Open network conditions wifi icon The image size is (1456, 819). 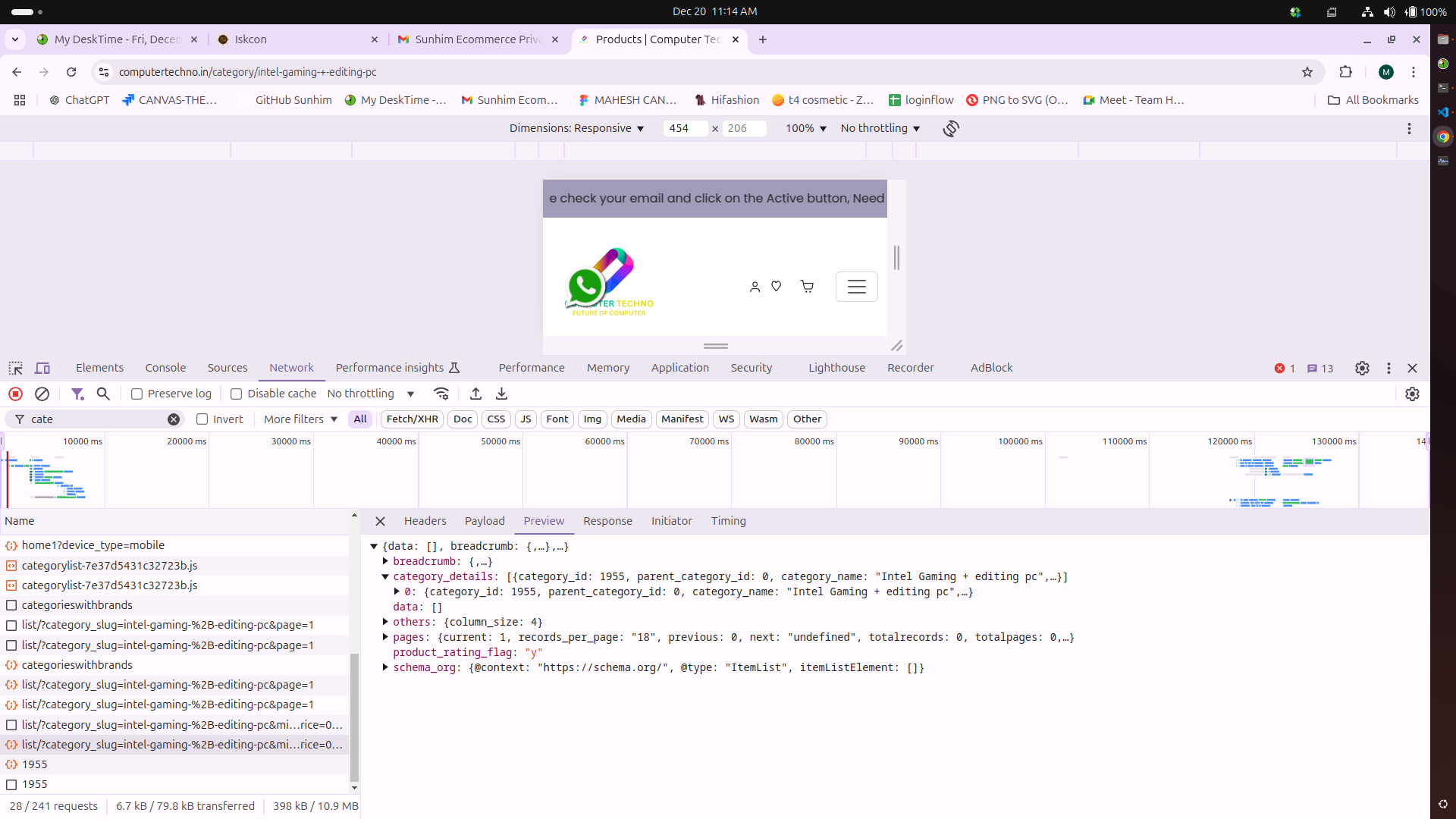[441, 394]
